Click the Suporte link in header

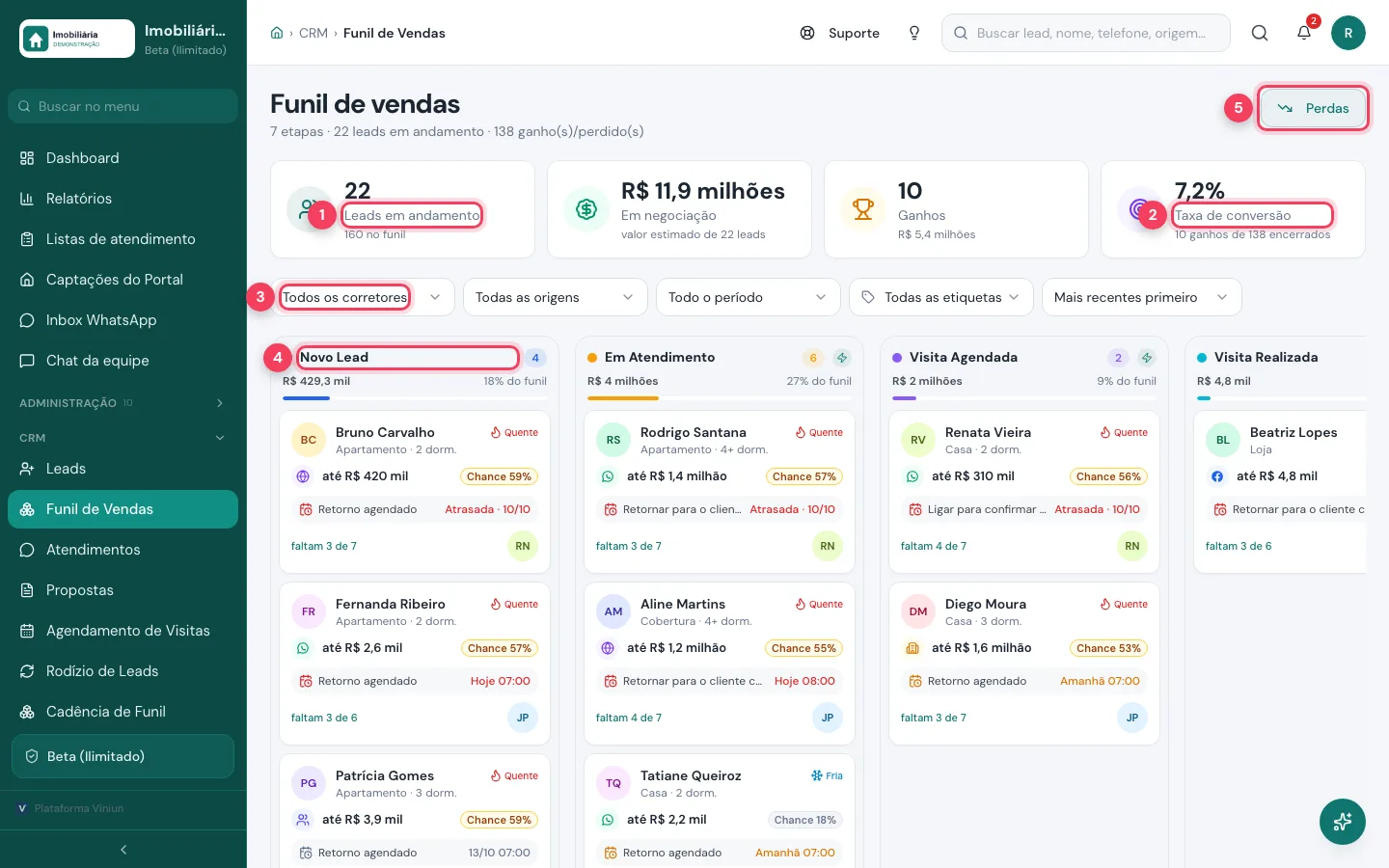[840, 33]
